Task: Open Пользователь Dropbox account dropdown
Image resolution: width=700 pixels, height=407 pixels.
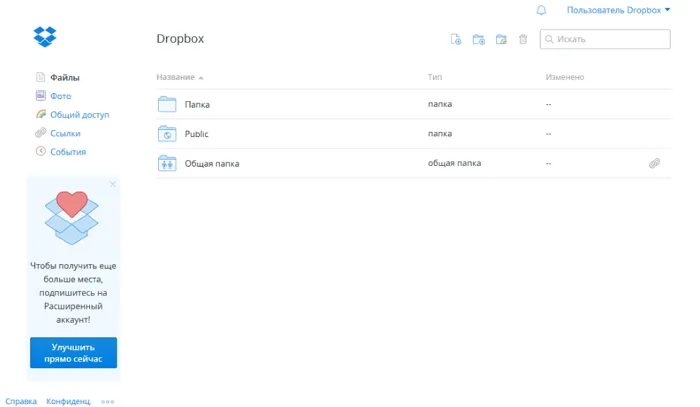Action: (618, 10)
